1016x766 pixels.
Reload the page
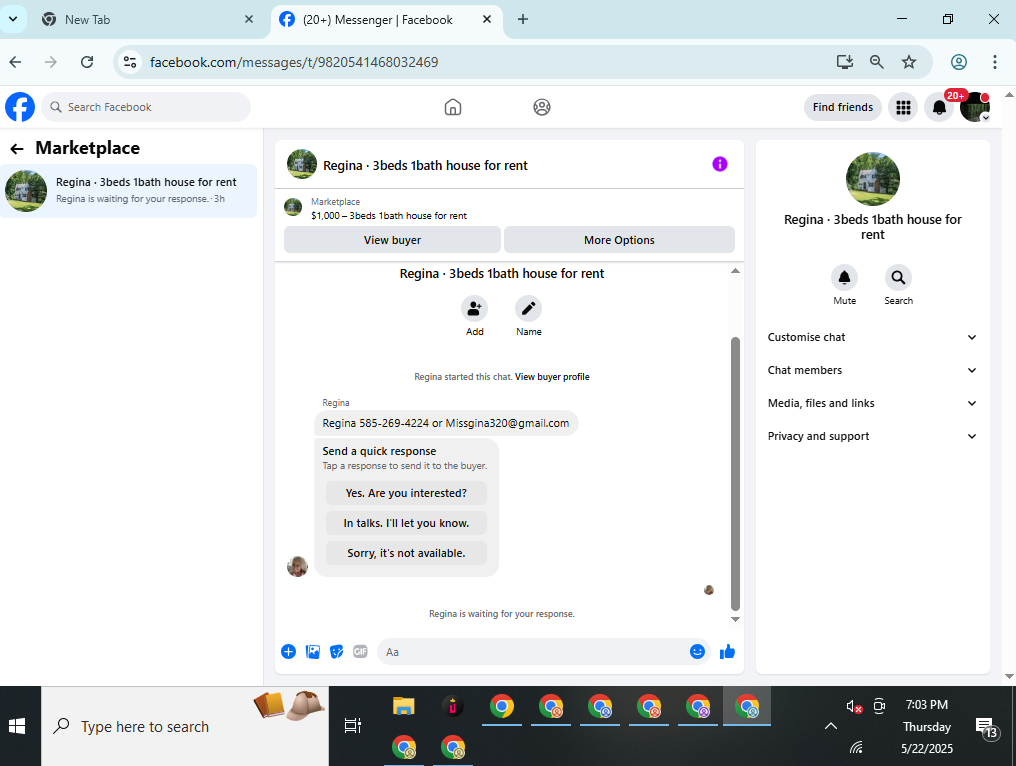pyautogui.click(x=87, y=62)
